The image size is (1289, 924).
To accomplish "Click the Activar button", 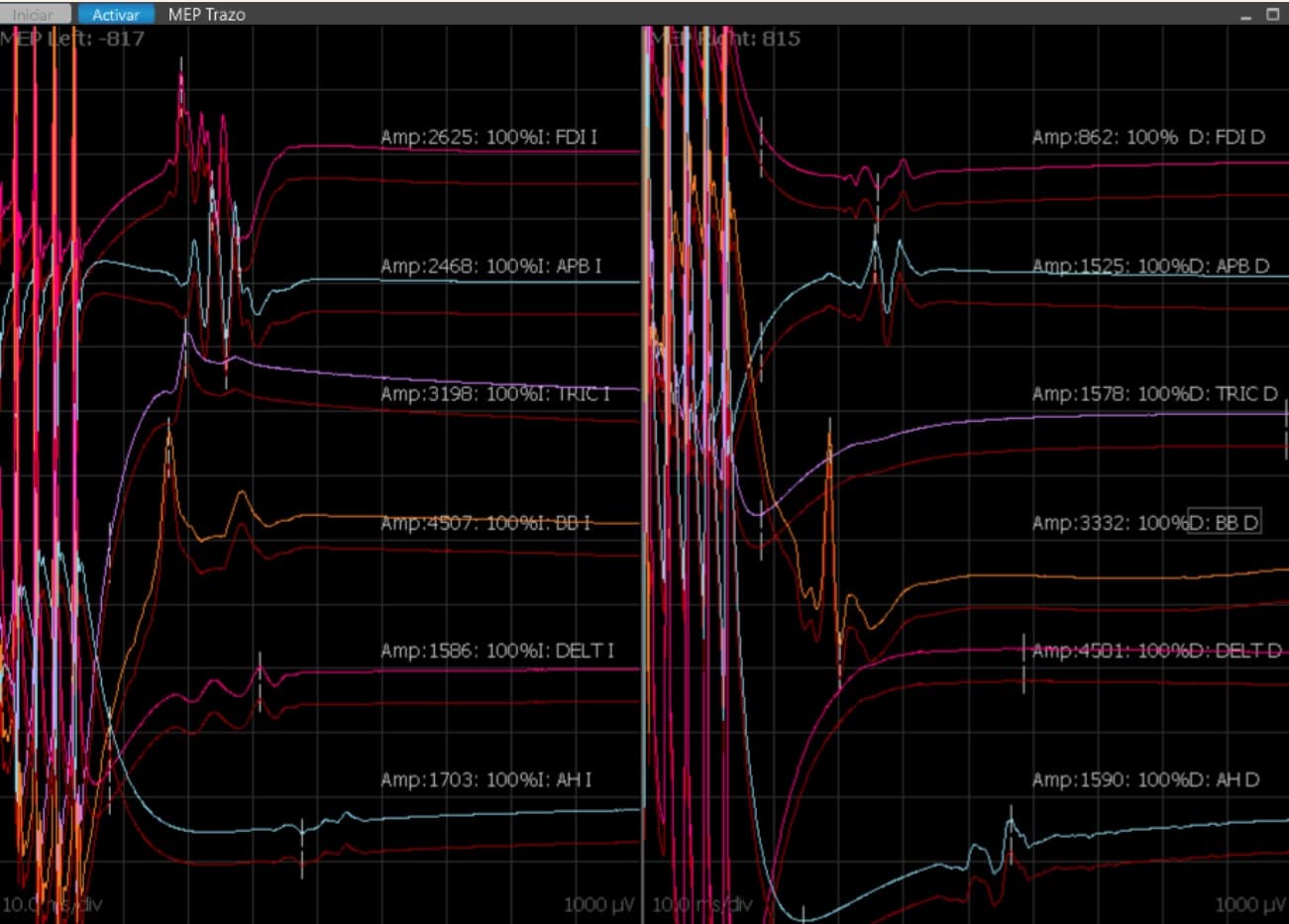I will (116, 15).
